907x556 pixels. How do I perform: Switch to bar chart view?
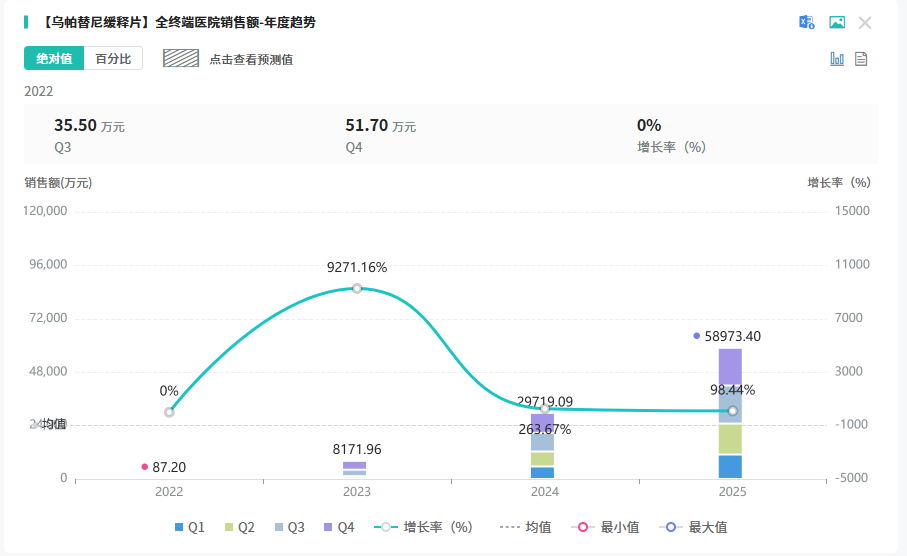[x=837, y=59]
